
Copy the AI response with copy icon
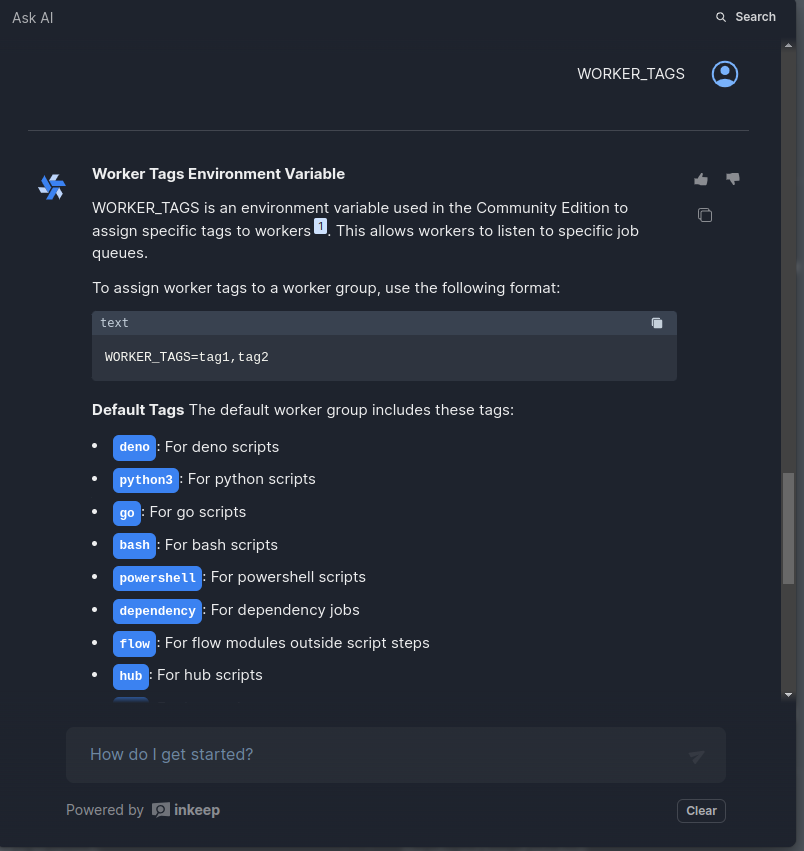705,215
